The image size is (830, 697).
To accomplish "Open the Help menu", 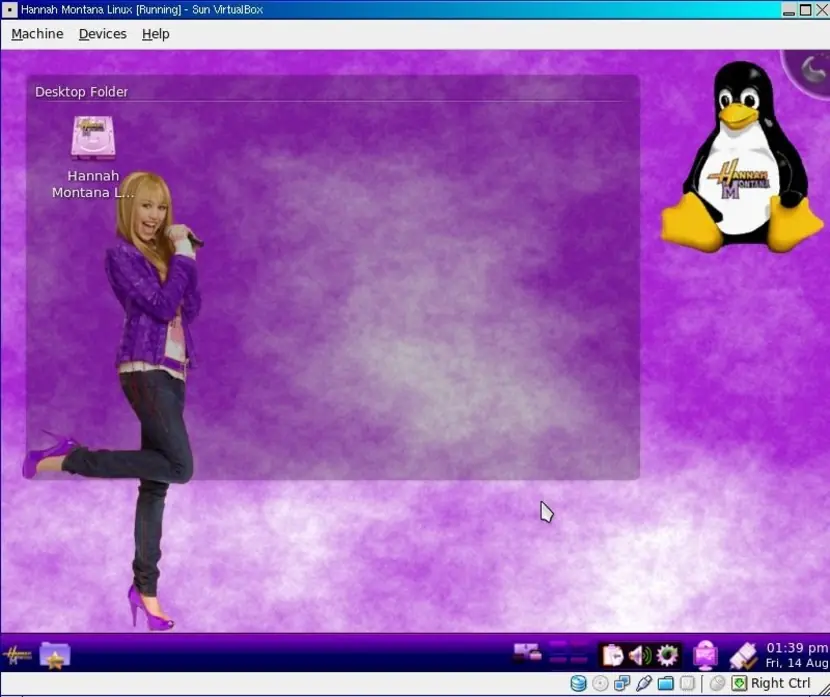I will tap(156, 34).
